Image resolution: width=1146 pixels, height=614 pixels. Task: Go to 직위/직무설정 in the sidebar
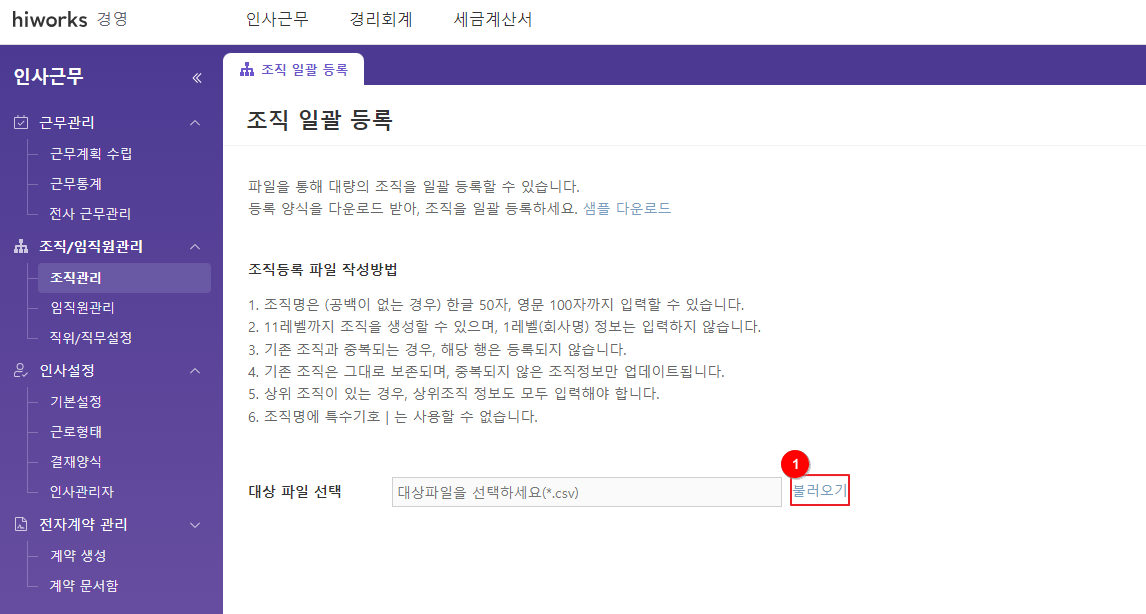[91, 338]
